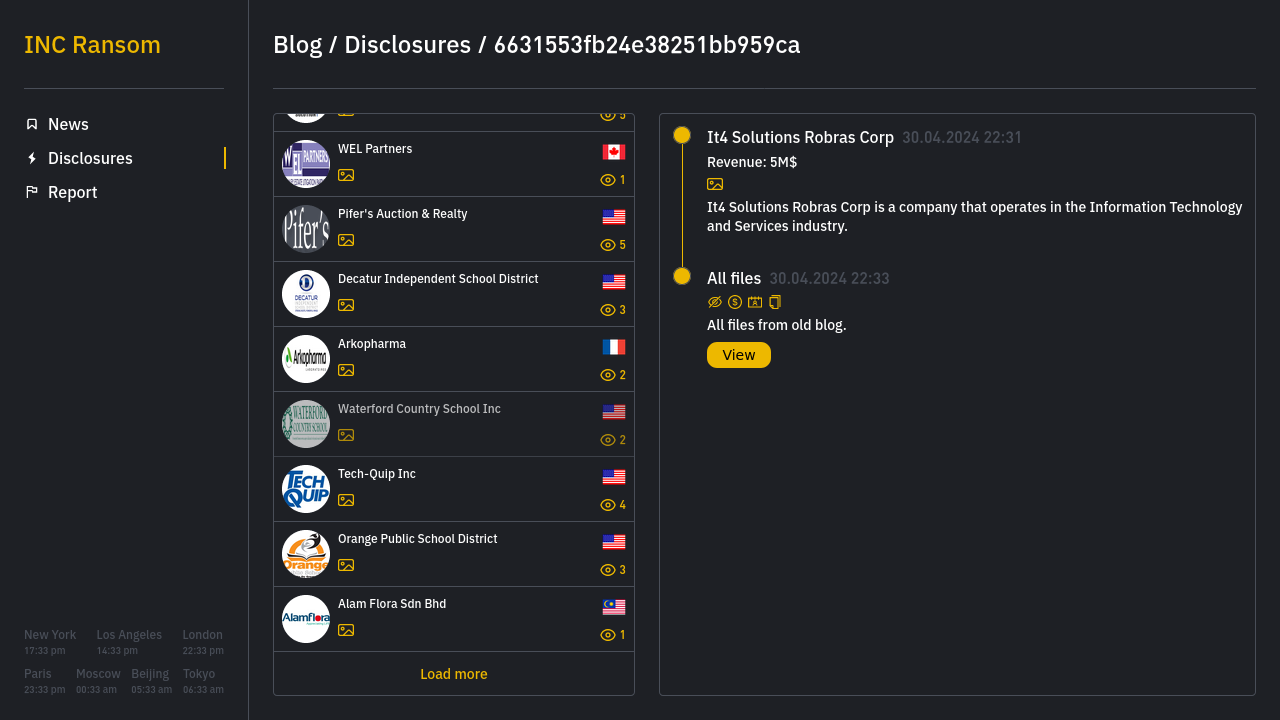Viewport: 1280px width, 720px height.
Task: Open the News section in sidebar
Action: tap(68, 124)
